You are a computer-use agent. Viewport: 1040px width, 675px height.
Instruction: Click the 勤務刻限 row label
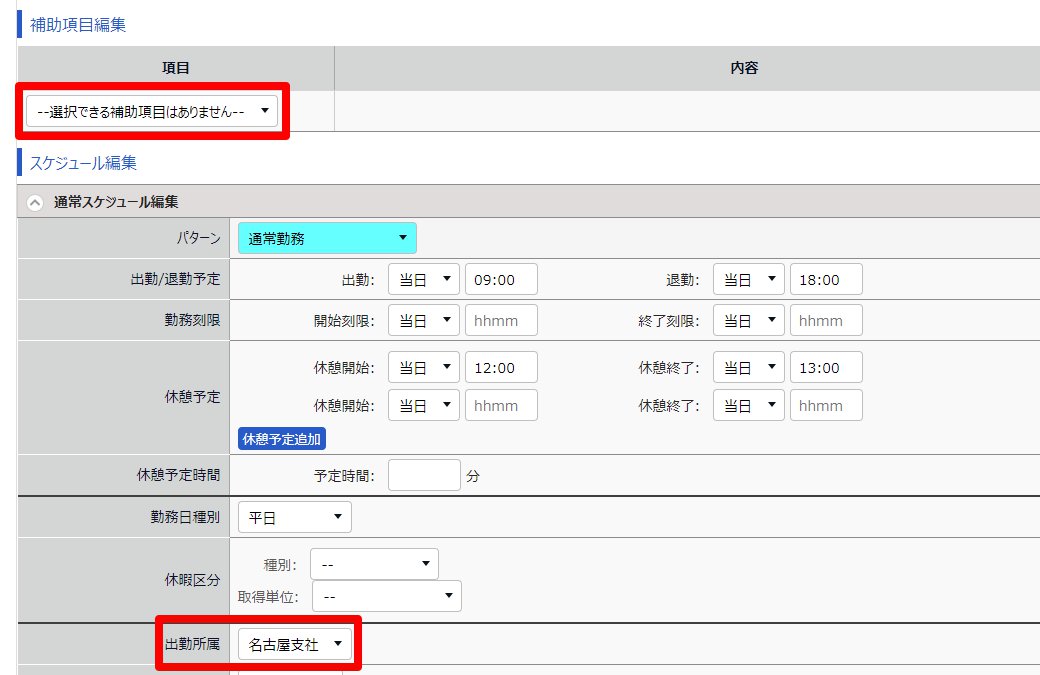(192, 320)
